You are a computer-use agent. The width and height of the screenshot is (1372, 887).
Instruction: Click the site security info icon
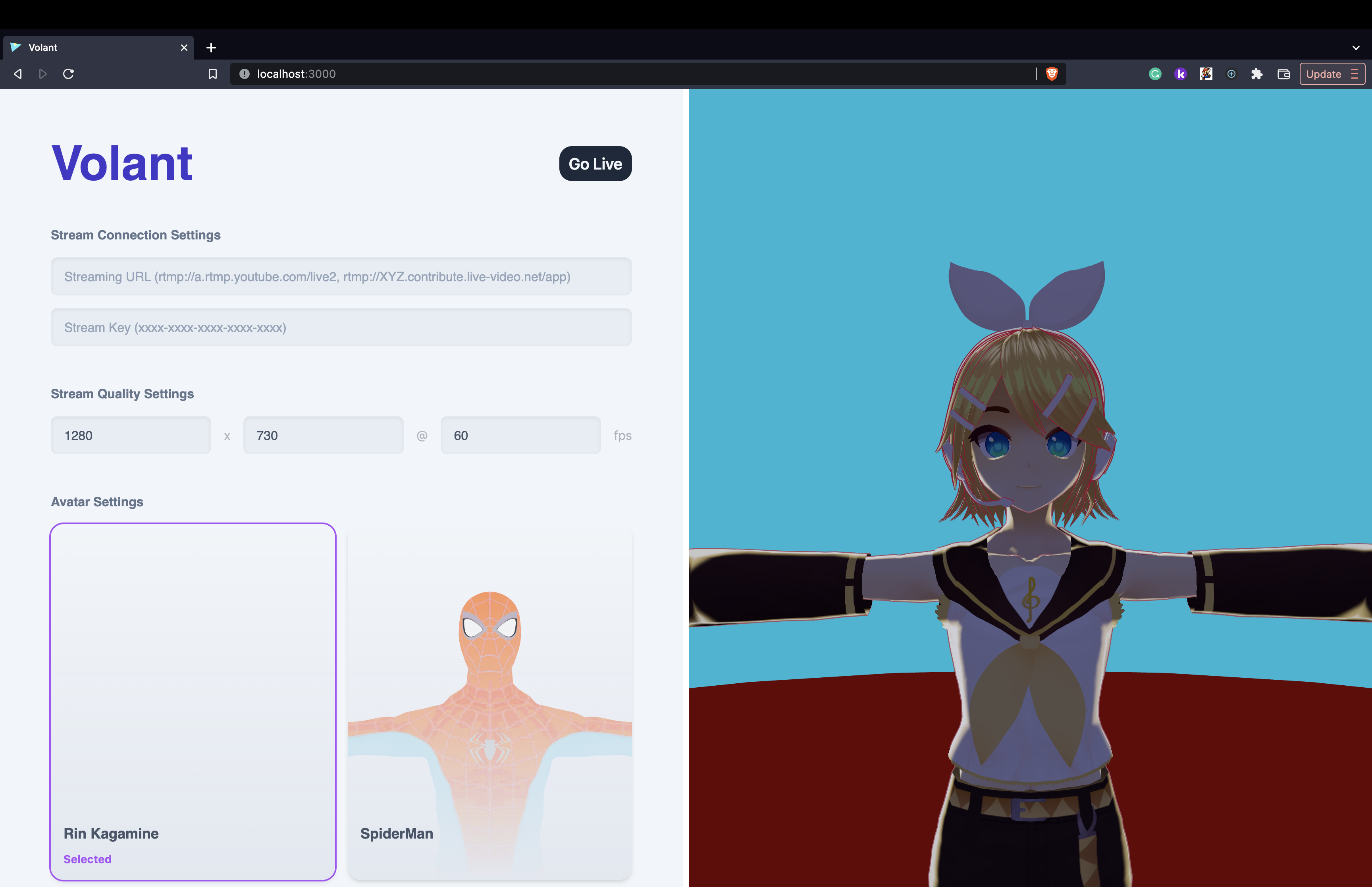[244, 74]
